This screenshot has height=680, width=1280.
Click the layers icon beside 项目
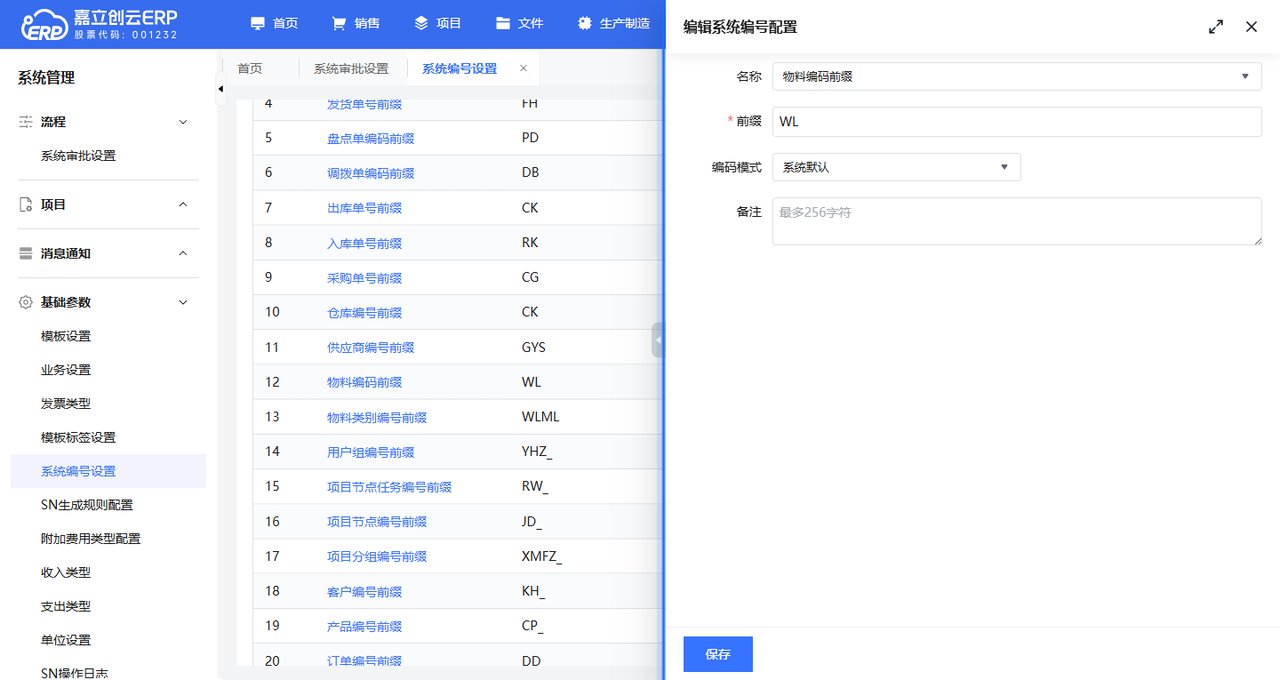click(x=421, y=23)
